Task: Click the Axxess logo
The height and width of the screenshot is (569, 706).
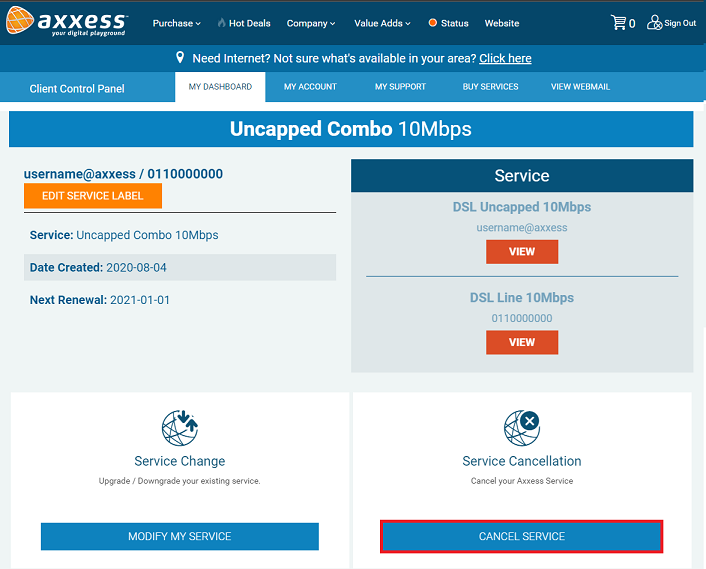Action: [67, 21]
